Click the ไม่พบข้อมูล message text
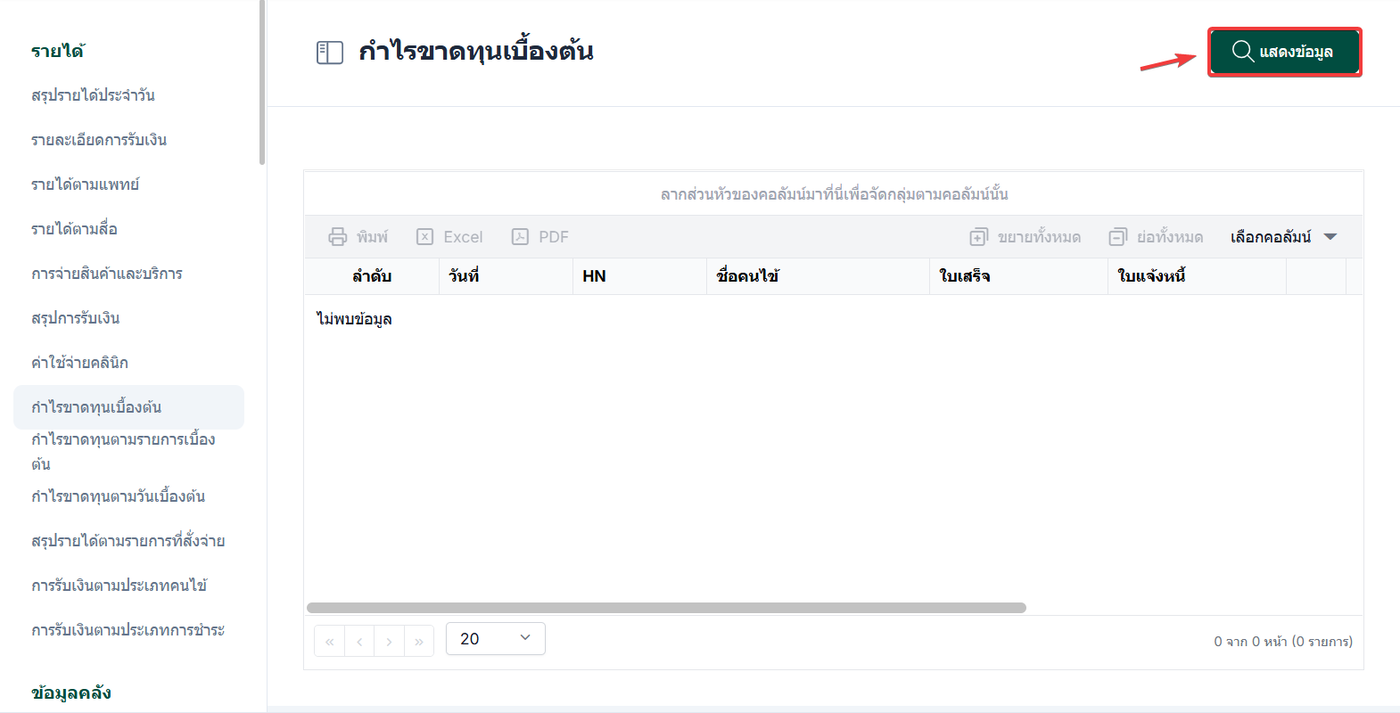Image resolution: width=1400 pixels, height=713 pixels. (354, 320)
